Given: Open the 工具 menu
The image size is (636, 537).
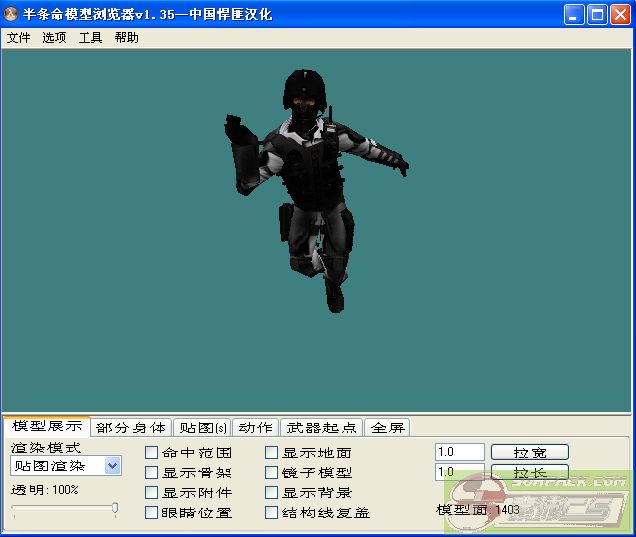Looking at the screenshot, I should [x=90, y=38].
